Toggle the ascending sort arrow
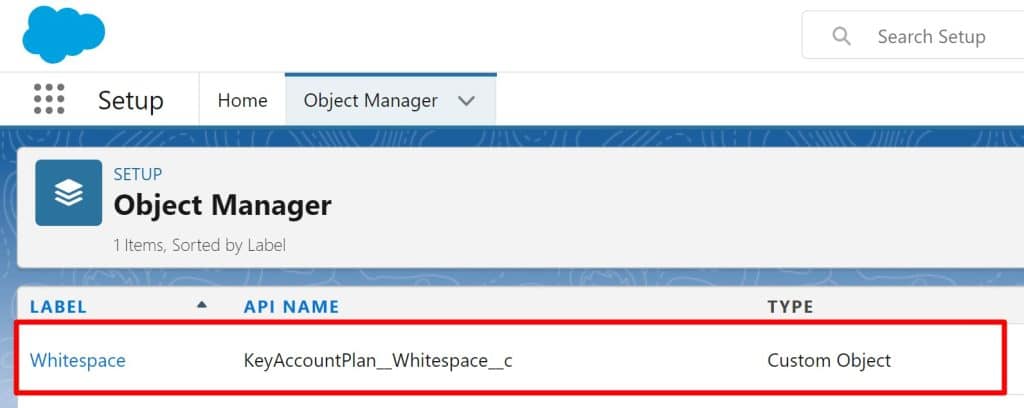 (202, 305)
